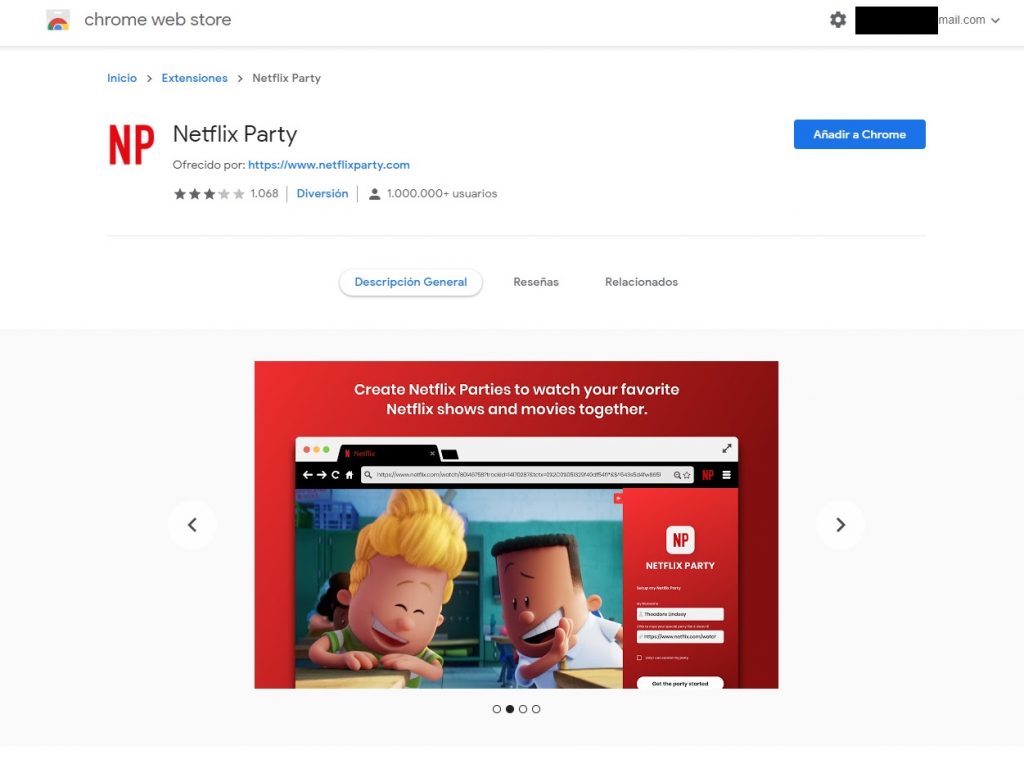Click the users person icon
The image size is (1024, 773).
coord(374,194)
